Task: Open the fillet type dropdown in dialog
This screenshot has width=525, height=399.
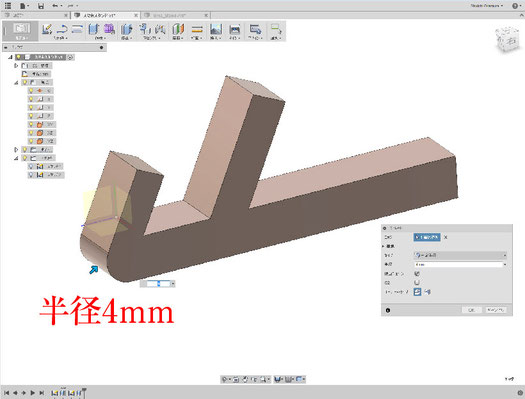Action: click(x=460, y=255)
